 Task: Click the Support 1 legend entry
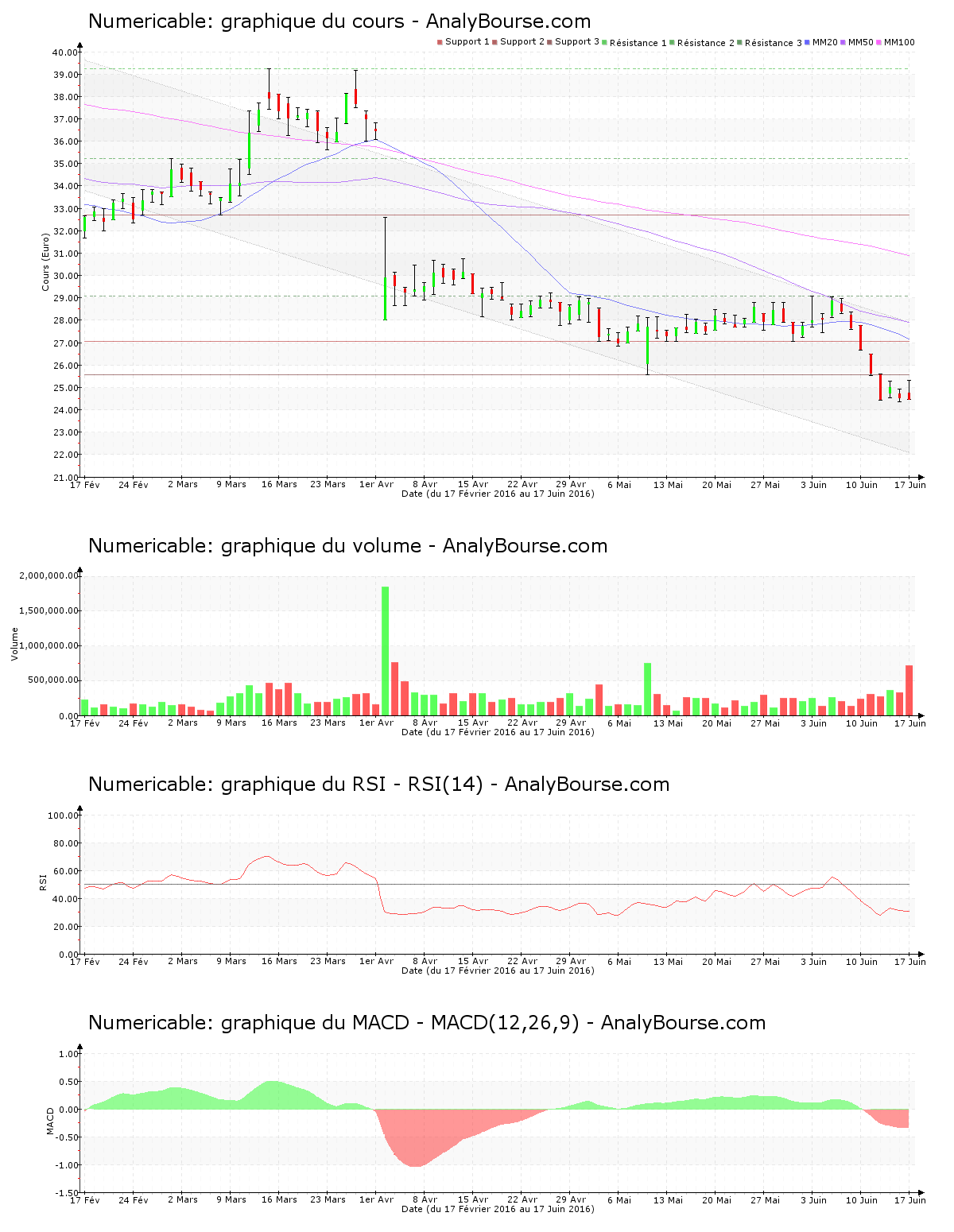point(463,42)
